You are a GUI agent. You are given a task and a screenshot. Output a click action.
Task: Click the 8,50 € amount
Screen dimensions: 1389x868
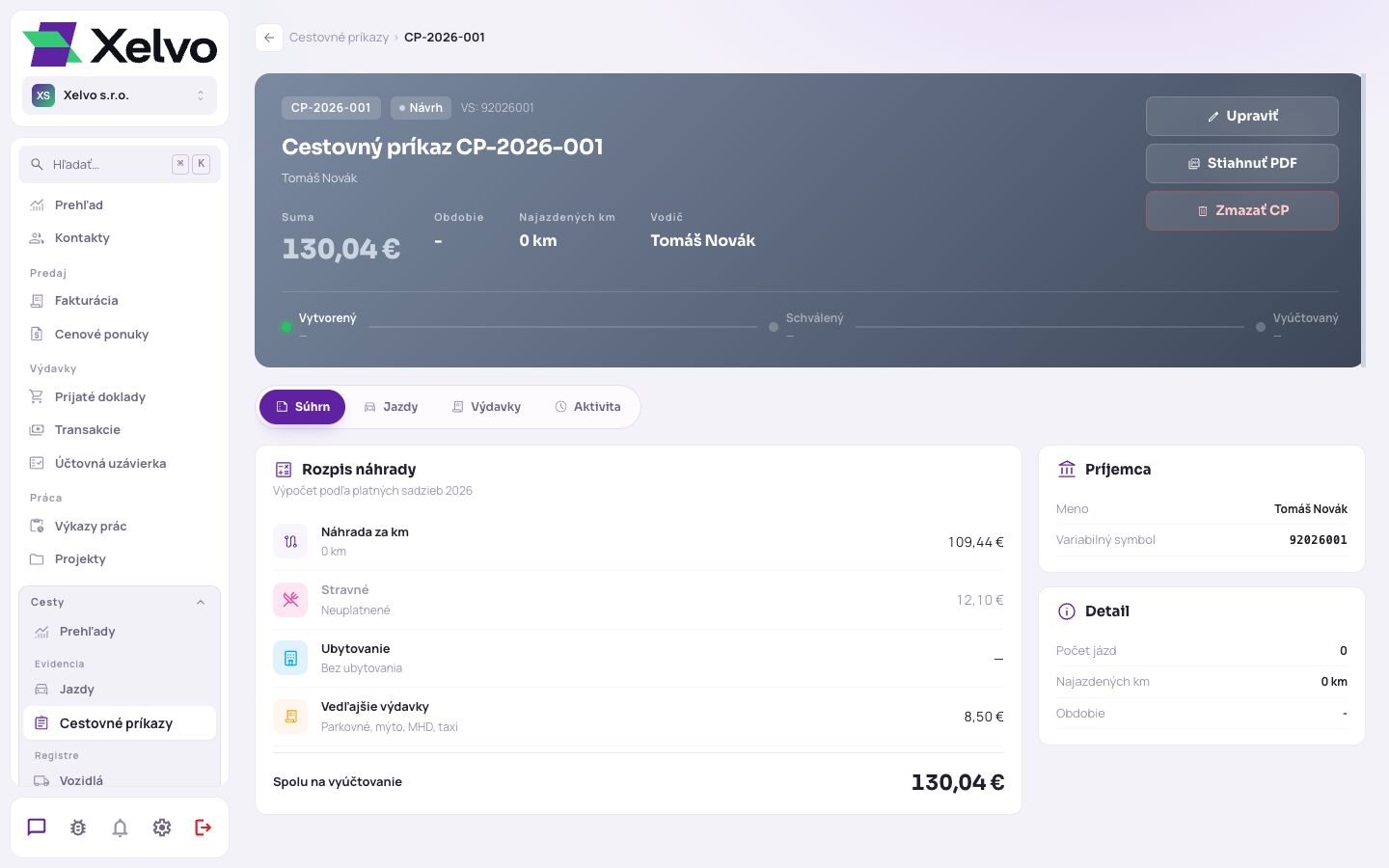tap(984, 717)
